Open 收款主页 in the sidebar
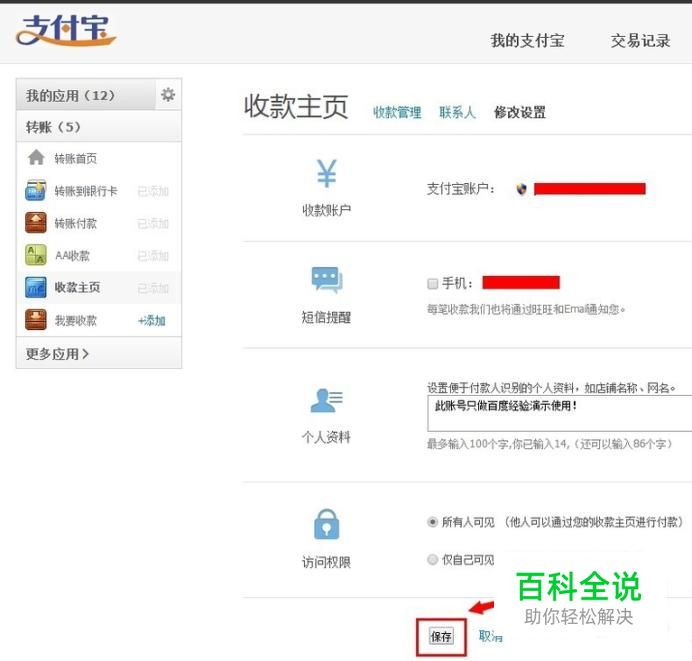The width and height of the screenshot is (692, 661). click(x=77, y=288)
